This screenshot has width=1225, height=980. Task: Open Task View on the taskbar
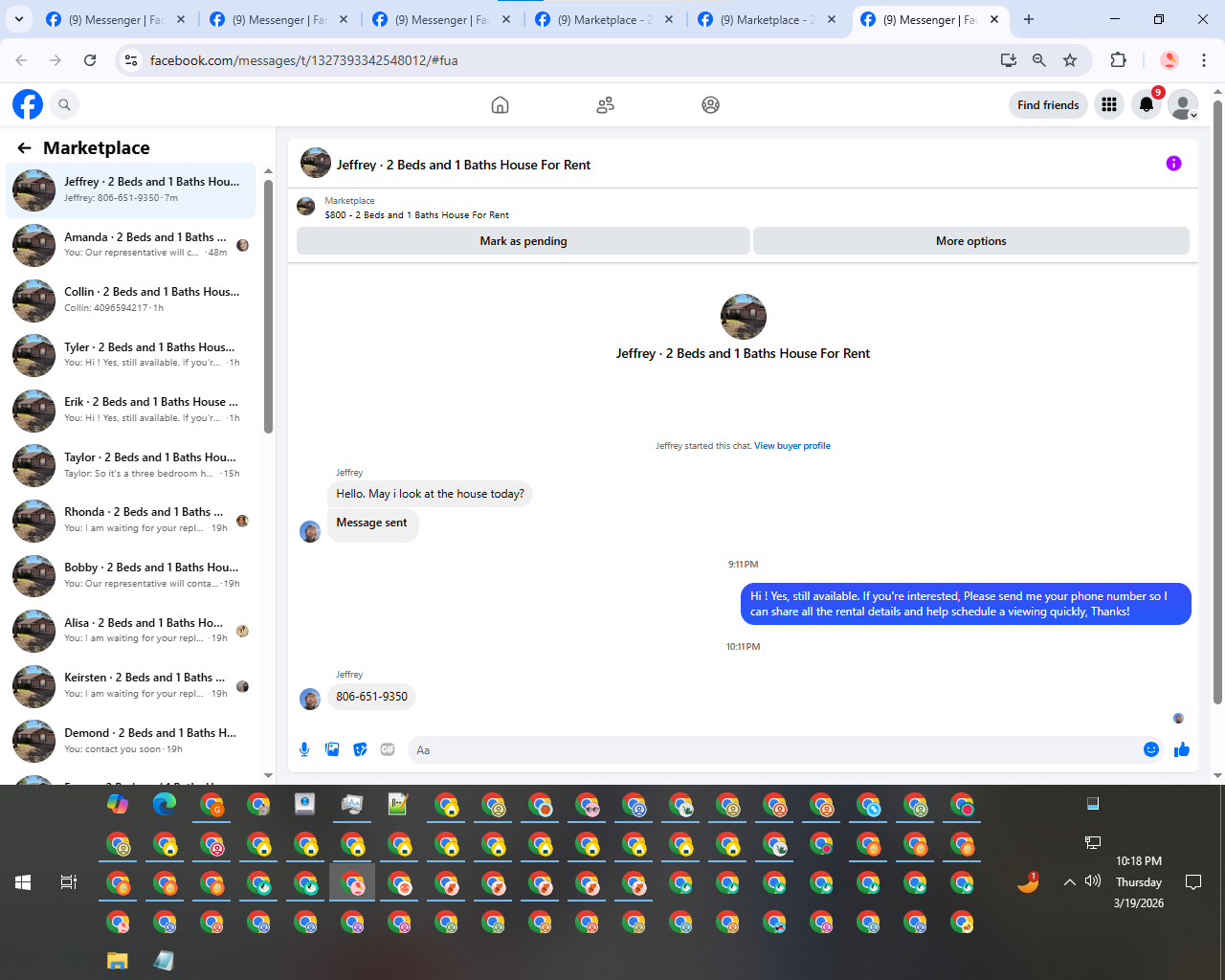pyautogui.click(x=69, y=882)
